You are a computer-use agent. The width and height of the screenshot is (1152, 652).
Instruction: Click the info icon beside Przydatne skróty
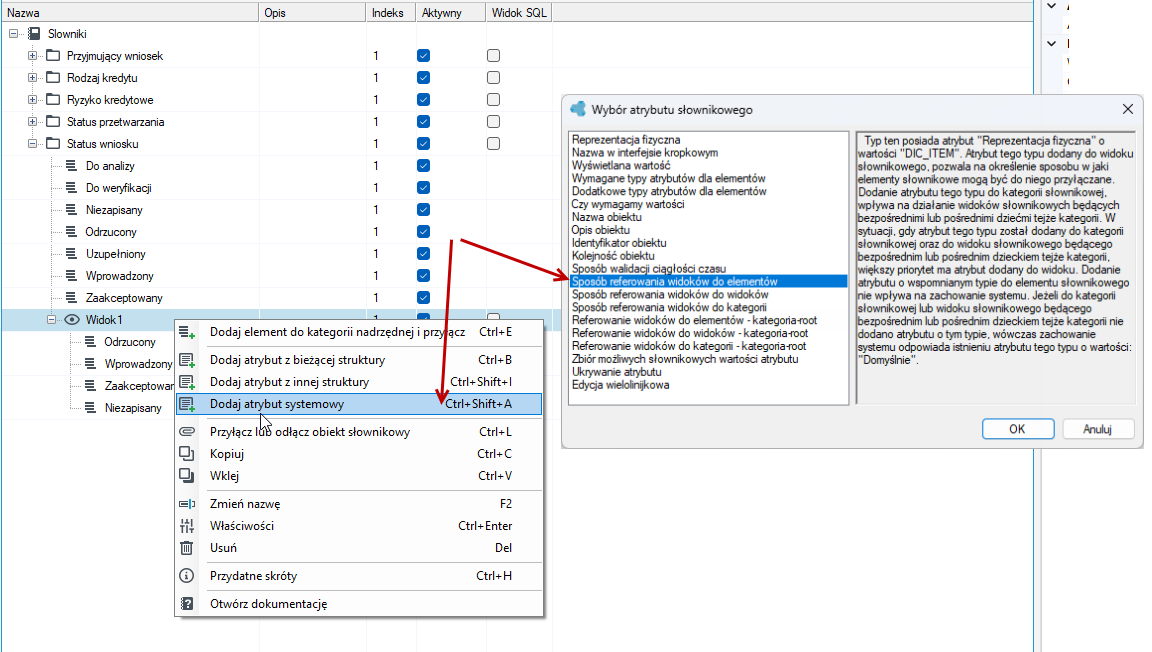(187, 576)
